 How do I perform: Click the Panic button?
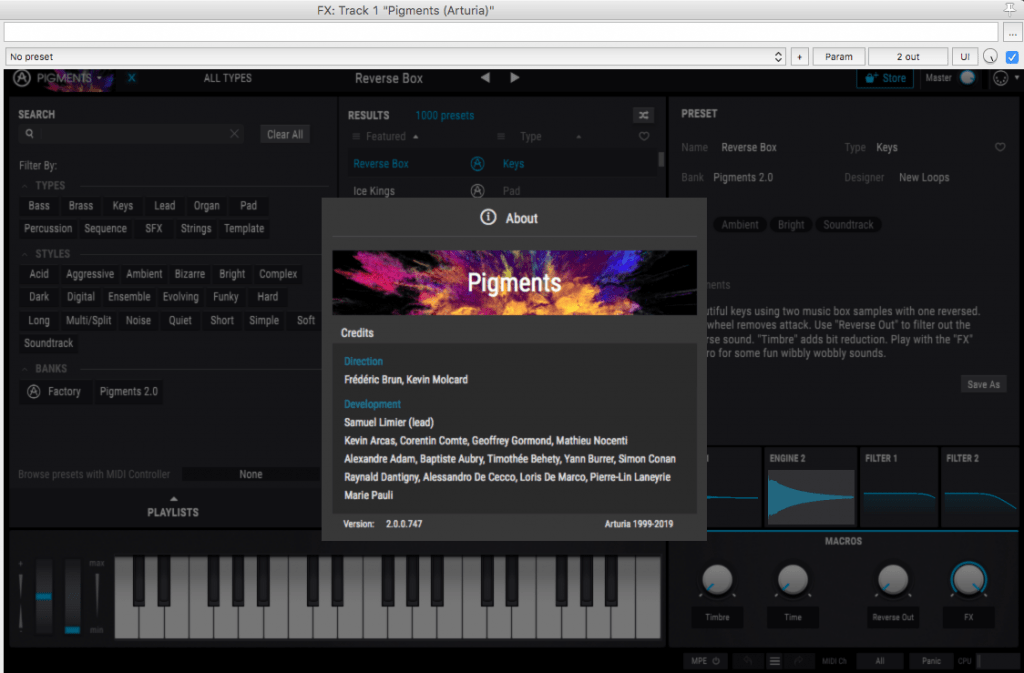[931, 661]
